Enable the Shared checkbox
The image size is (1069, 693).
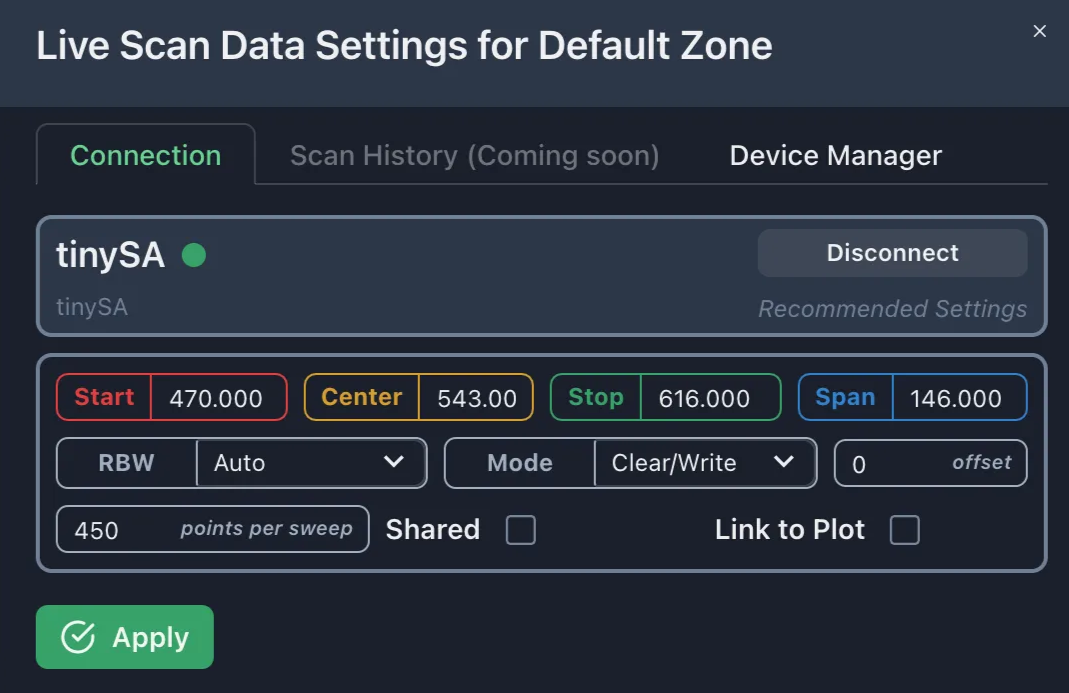coord(520,530)
